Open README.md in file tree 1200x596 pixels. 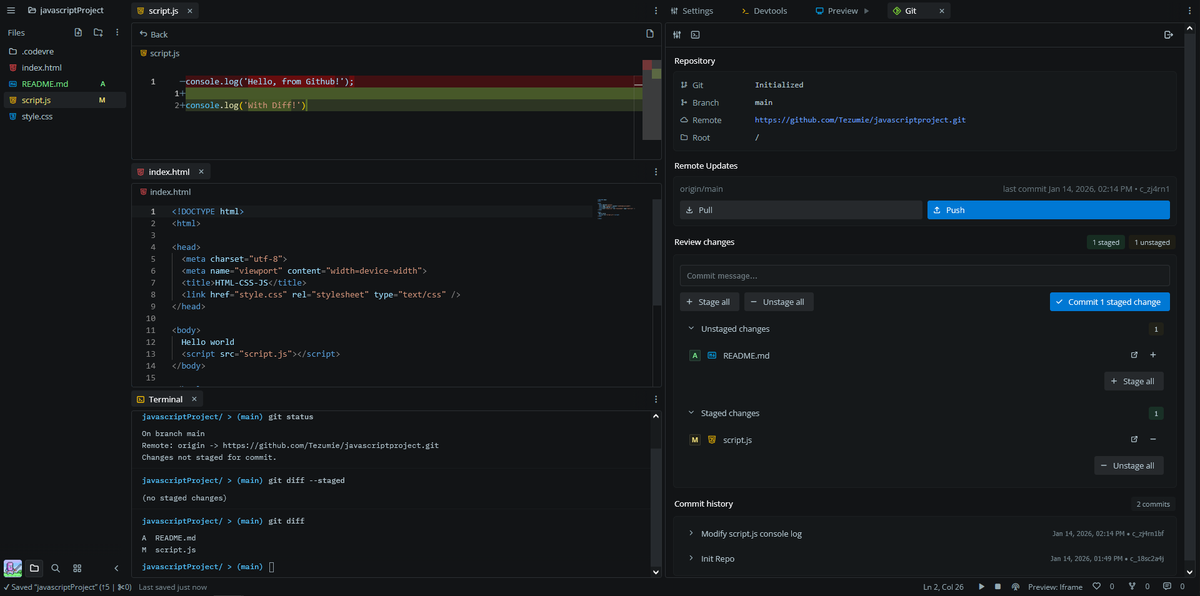point(65,84)
